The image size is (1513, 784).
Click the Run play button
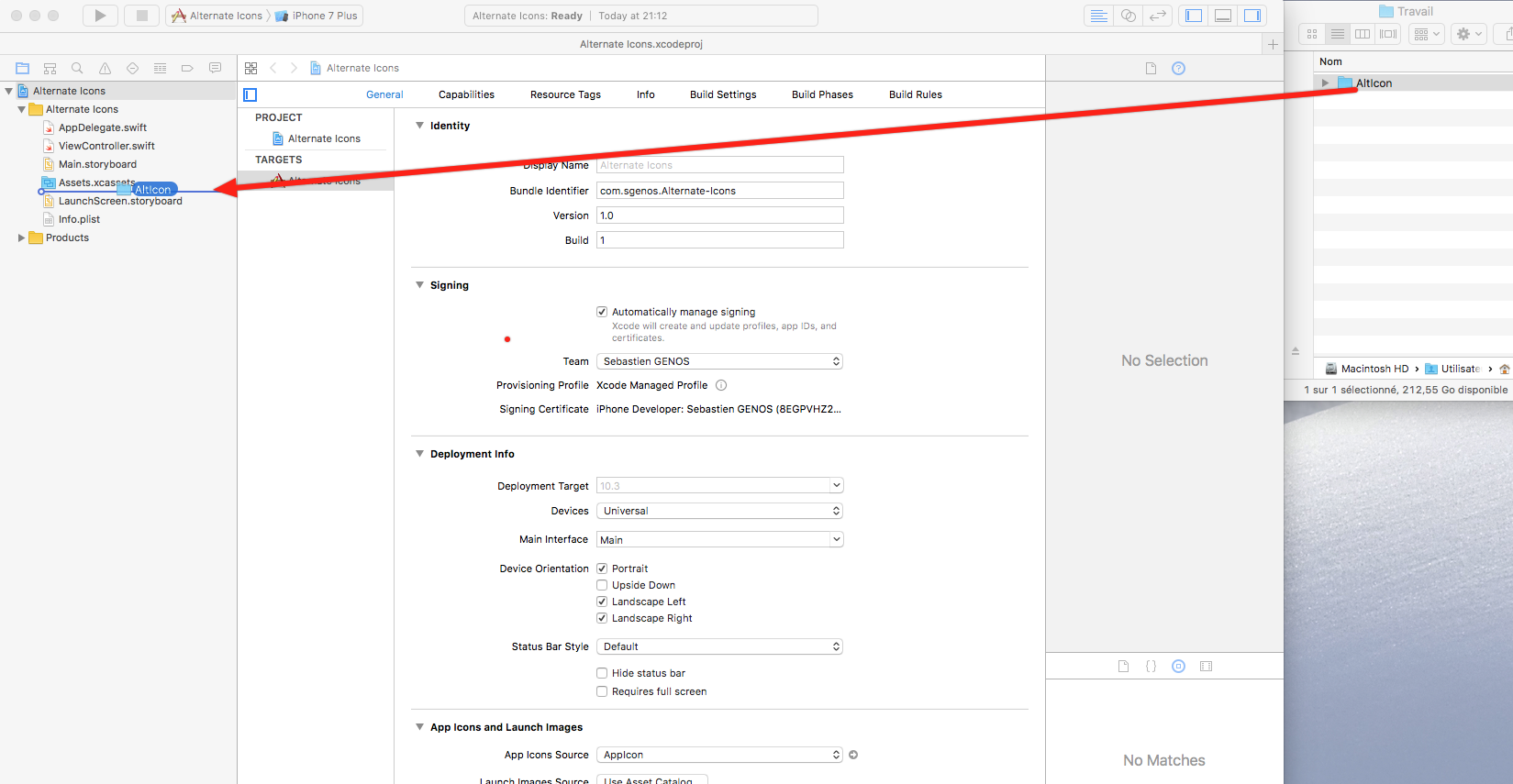[x=100, y=16]
